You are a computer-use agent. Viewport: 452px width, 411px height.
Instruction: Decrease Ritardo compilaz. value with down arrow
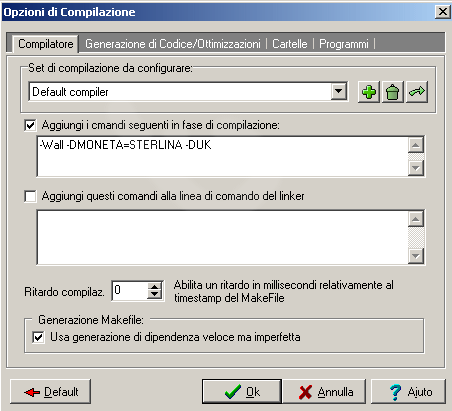(x=154, y=295)
